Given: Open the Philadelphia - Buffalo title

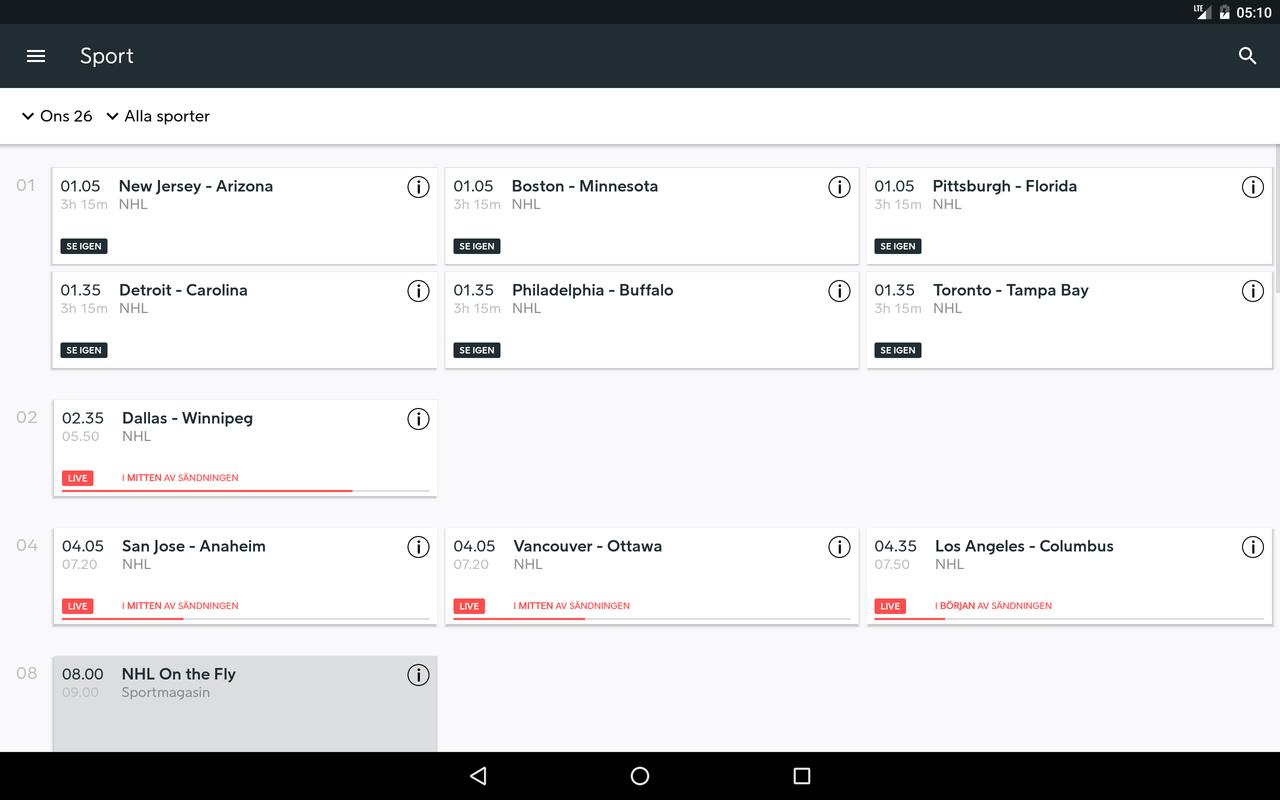Looking at the screenshot, I should click(x=593, y=290).
